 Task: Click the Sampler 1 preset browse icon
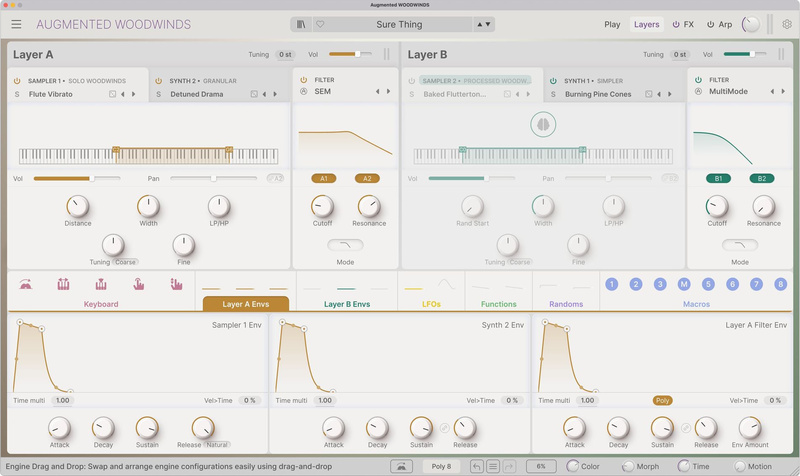coord(112,94)
